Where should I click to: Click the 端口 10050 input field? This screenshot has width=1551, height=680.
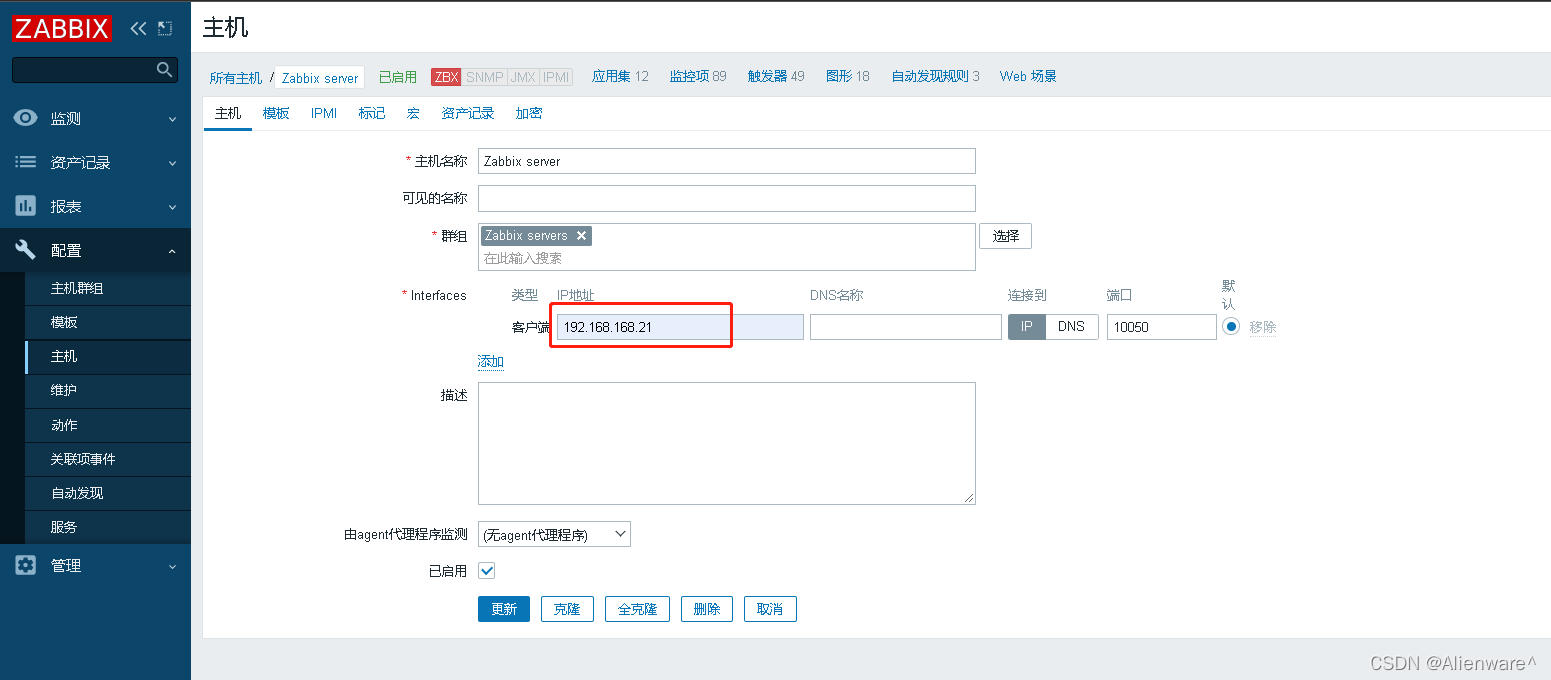(x=1162, y=327)
